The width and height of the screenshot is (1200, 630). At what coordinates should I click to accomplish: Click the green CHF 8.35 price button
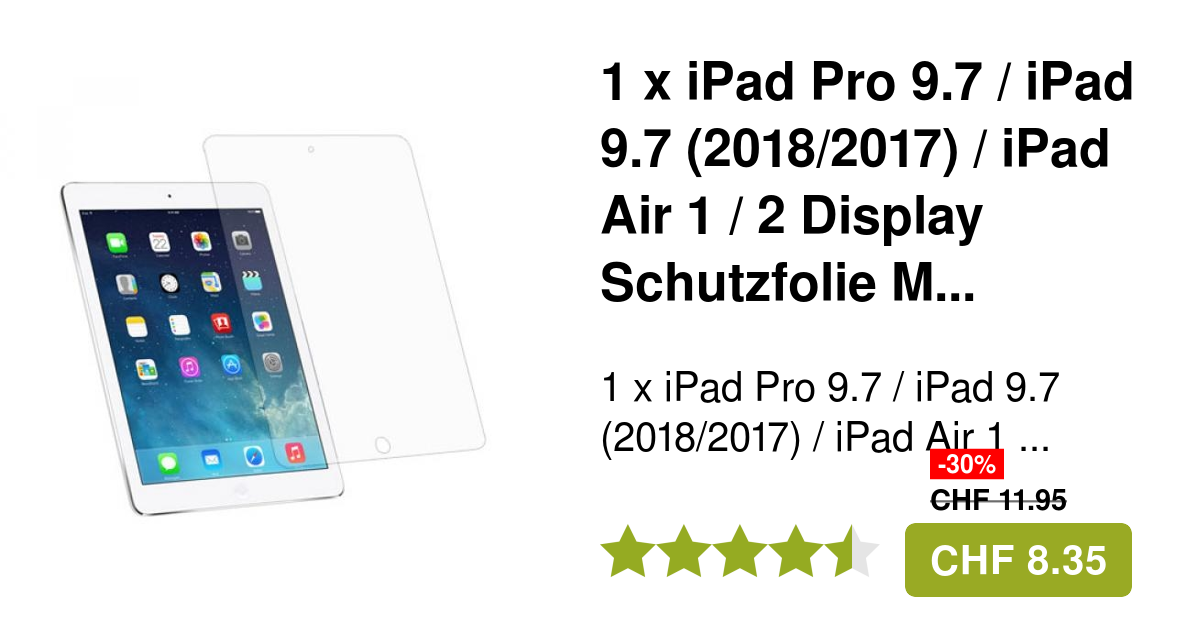click(x=1018, y=560)
